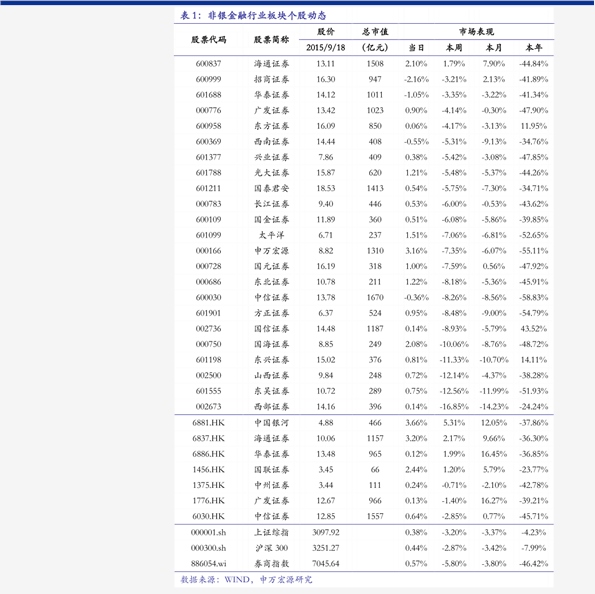This screenshot has width=595, height=594.
Task: Click the -16.85% weekly value
Action: (454, 406)
